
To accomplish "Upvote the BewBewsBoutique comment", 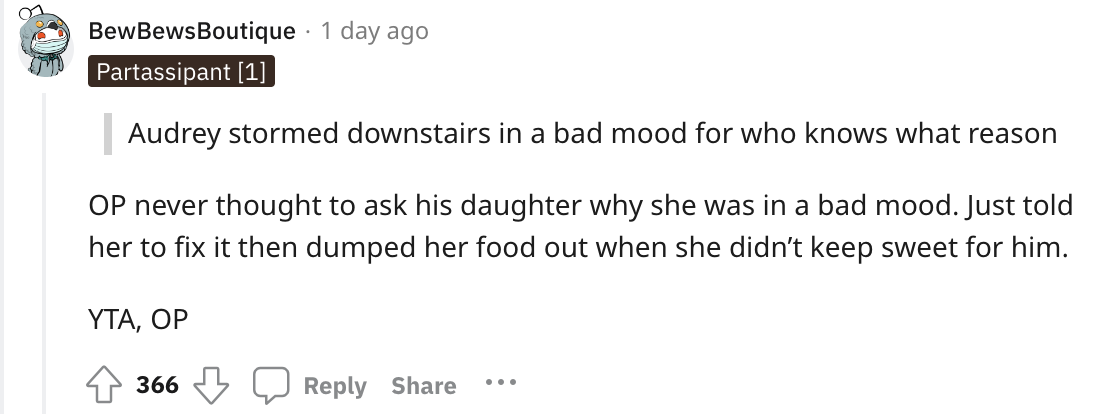I will pyautogui.click(x=103, y=385).
